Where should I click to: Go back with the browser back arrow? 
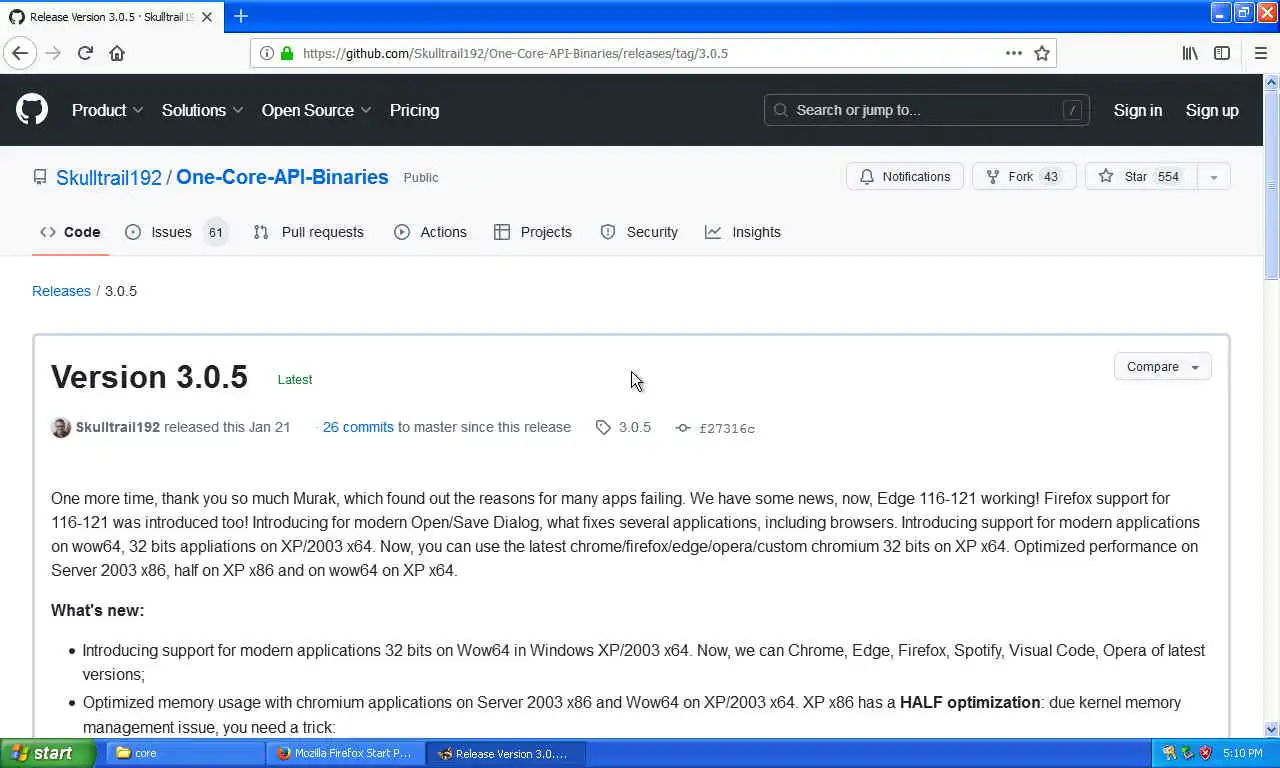click(x=20, y=53)
